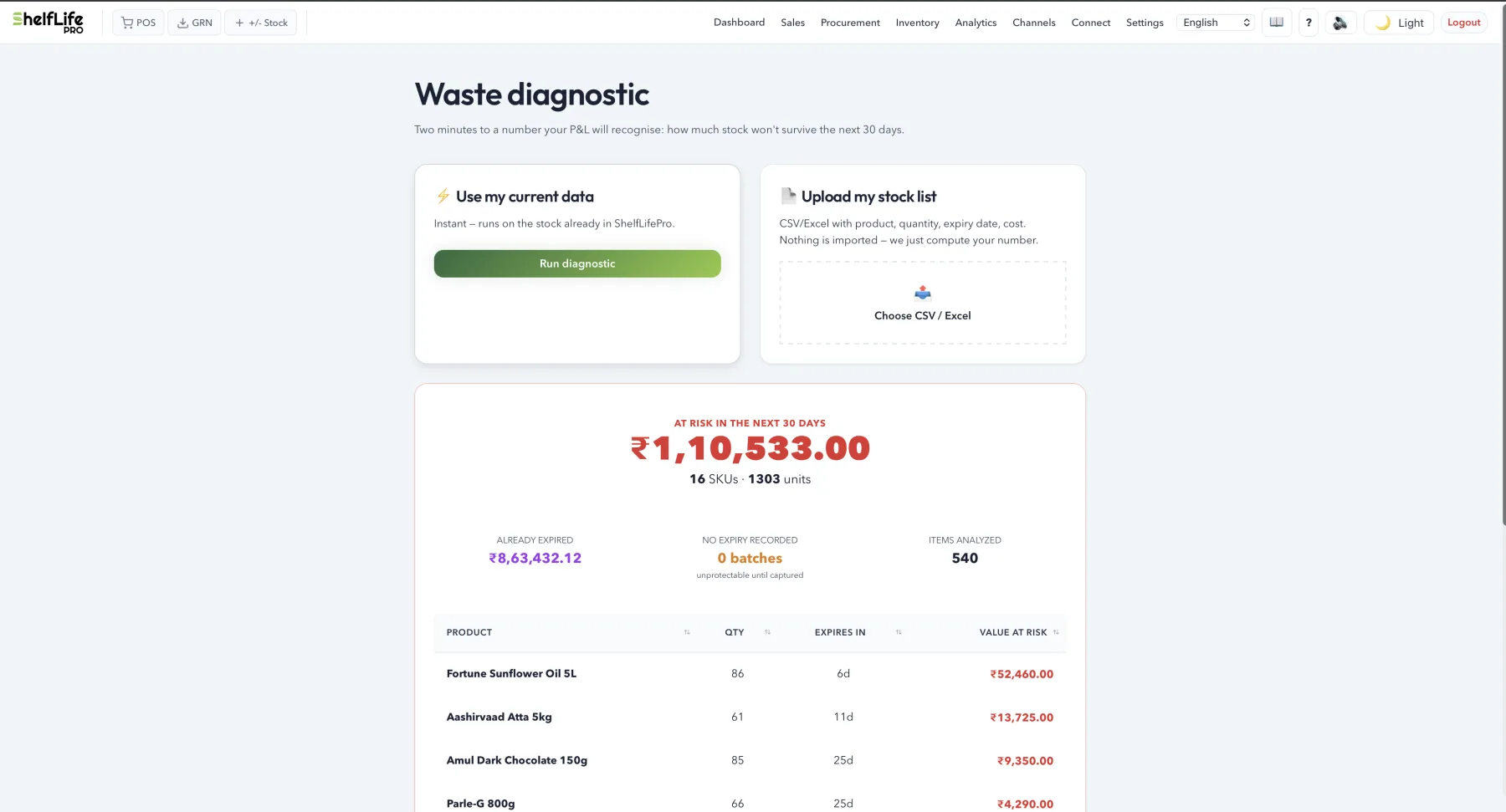Image resolution: width=1506 pixels, height=812 pixels.
Task: Open the Analytics menu
Action: click(x=976, y=23)
